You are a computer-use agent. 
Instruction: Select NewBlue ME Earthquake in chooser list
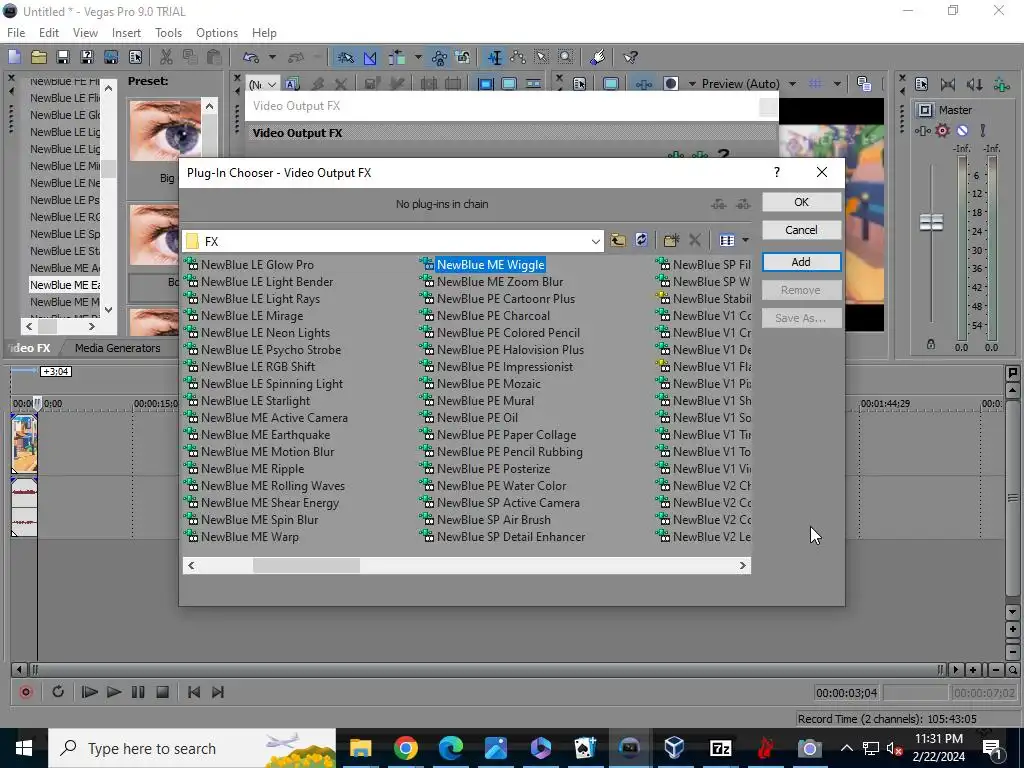point(265,434)
